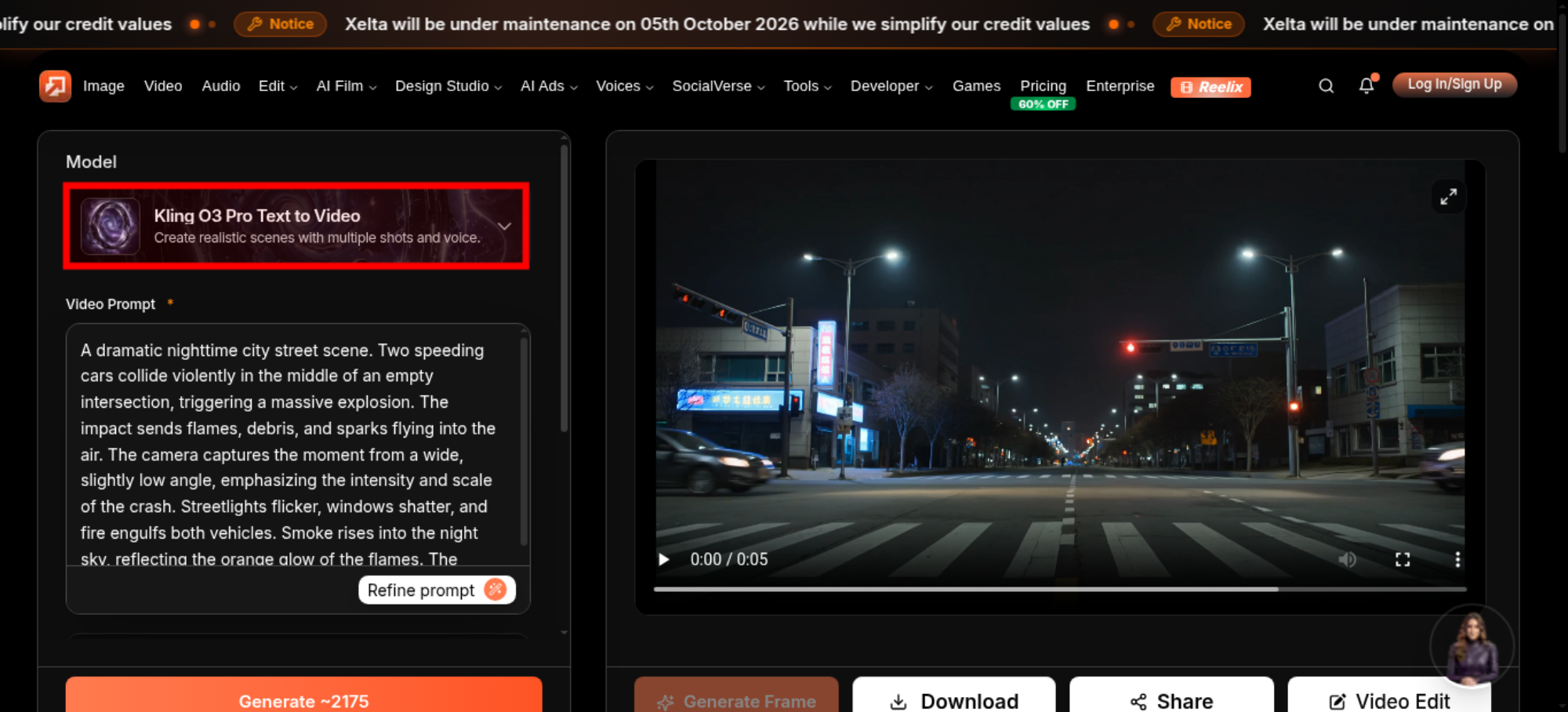The width and height of the screenshot is (1568, 712).
Task: Click the orange site logo icon
Action: point(55,86)
